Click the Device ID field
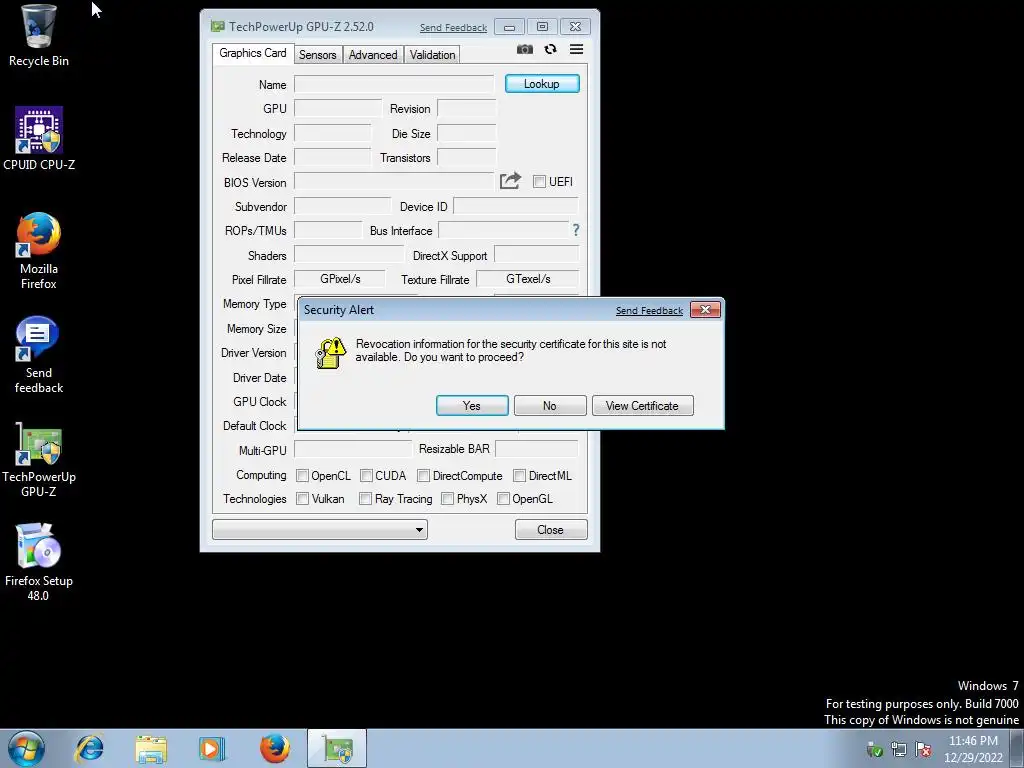The height and width of the screenshot is (768, 1024). [516, 206]
